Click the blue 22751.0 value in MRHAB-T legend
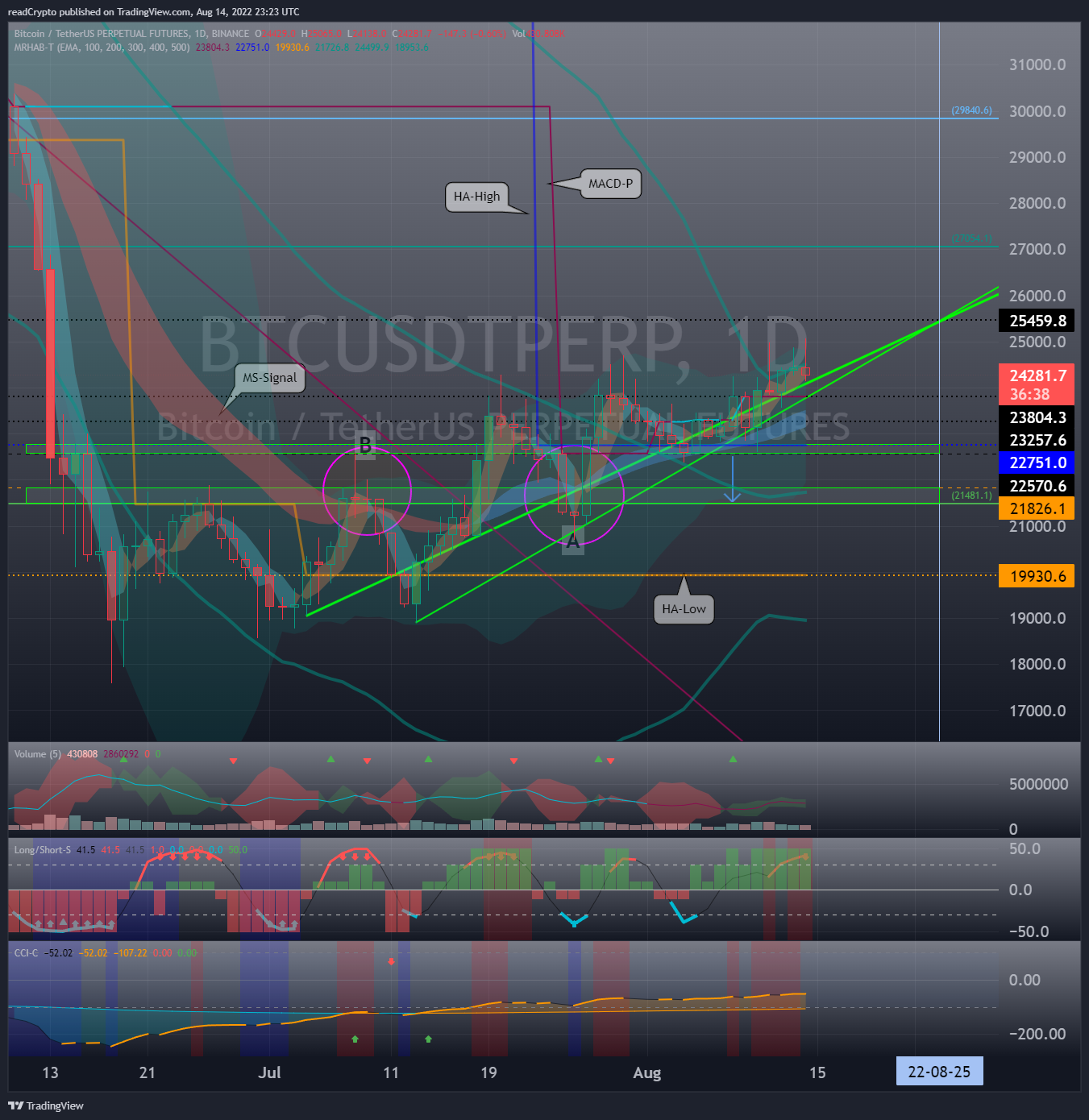1089x1120 pixels. point(252,48)
